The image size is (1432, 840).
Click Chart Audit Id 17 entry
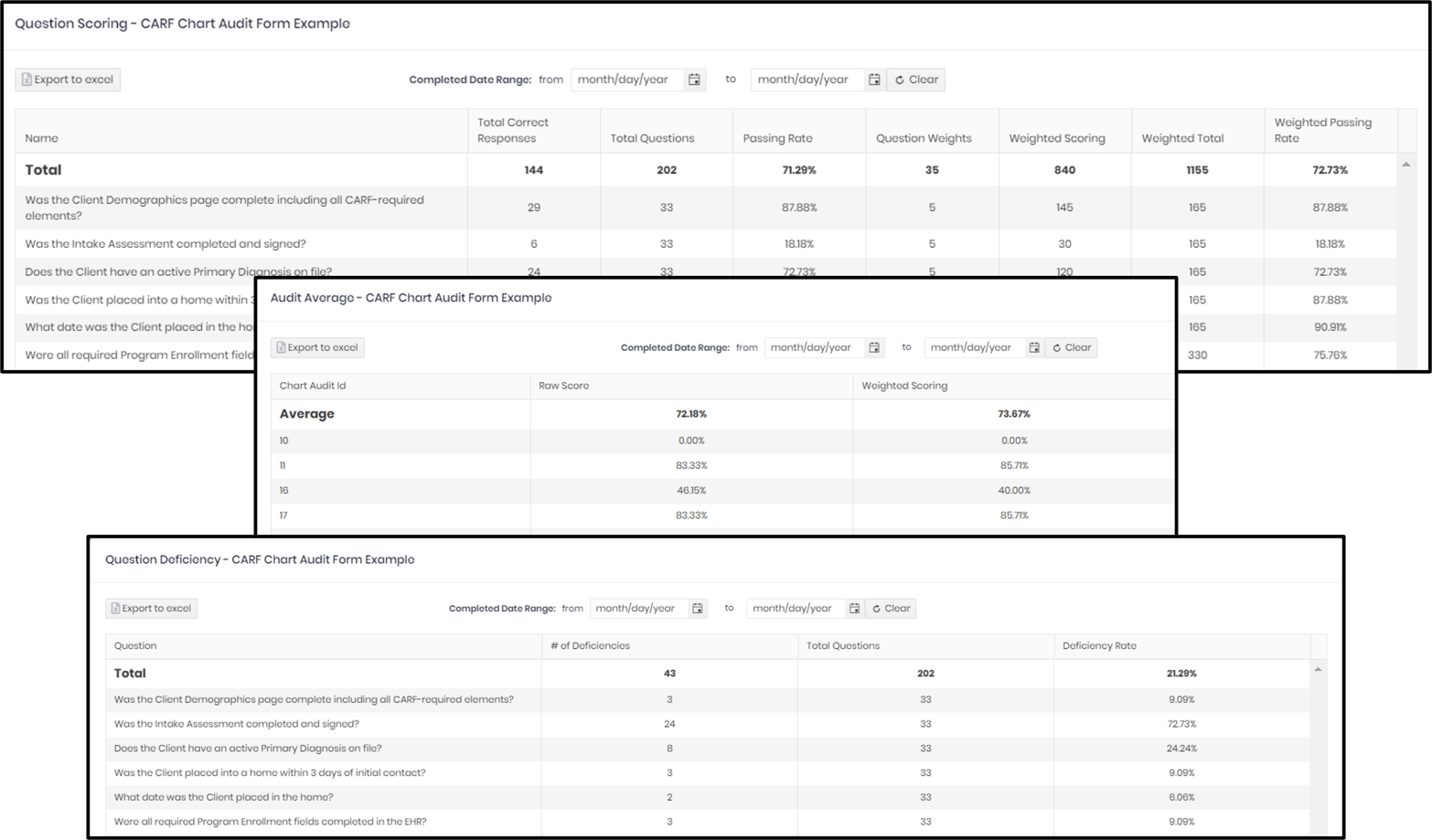point(284,515)
